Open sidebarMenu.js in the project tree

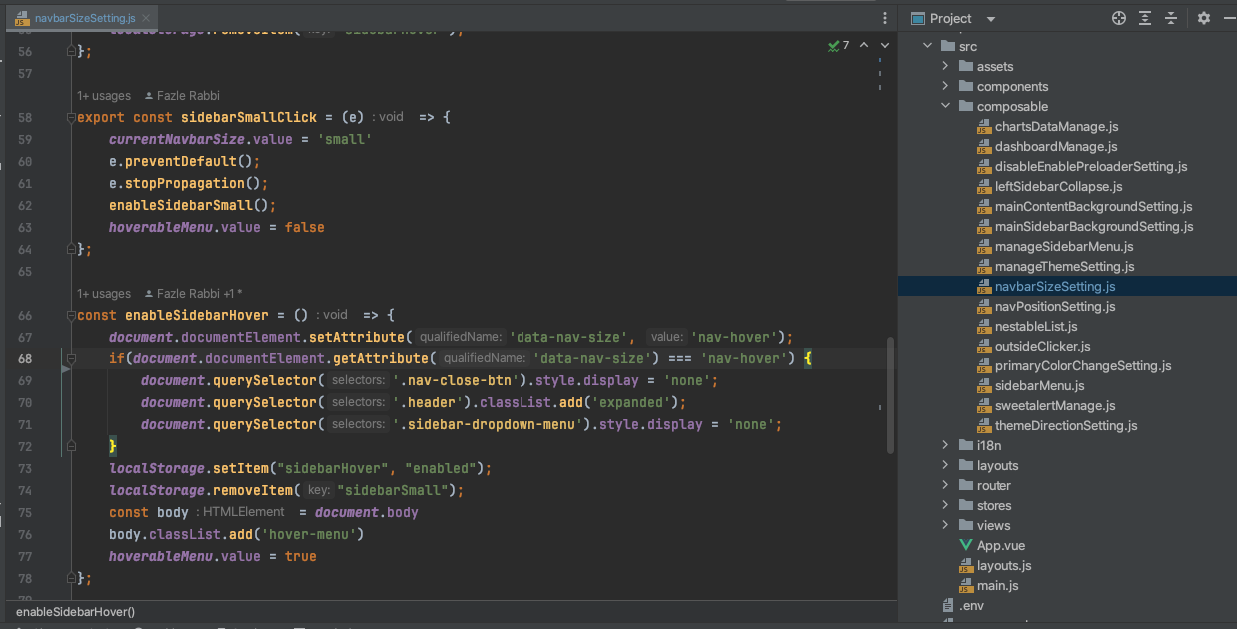point(1039,385)
